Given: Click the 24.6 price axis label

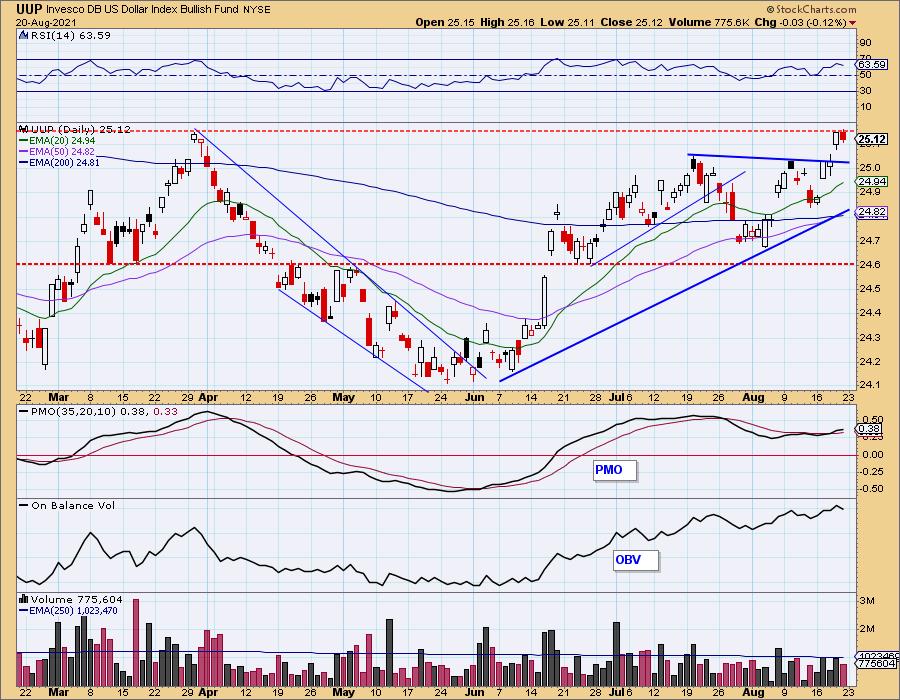Looking at the screenshot, I should pyautogui.click(x=870, y=265).
